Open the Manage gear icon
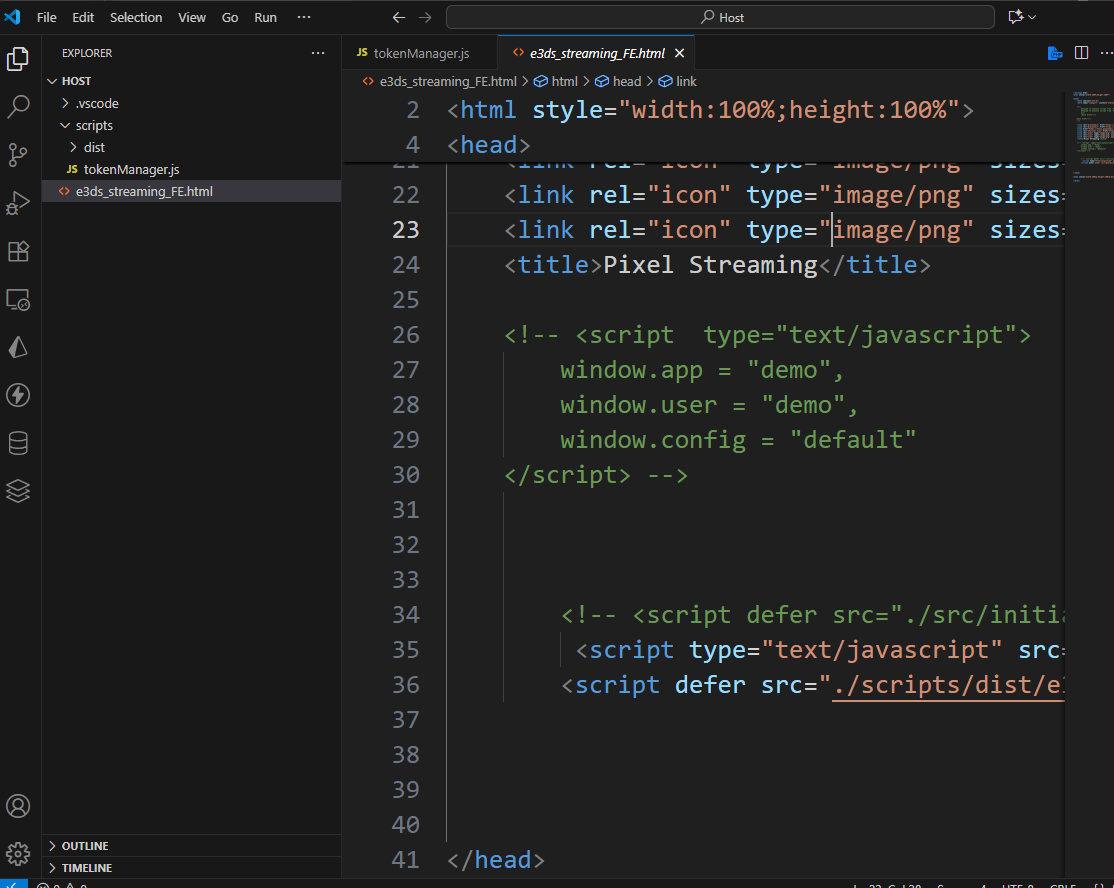1114x888 pixels. point(18,853)
